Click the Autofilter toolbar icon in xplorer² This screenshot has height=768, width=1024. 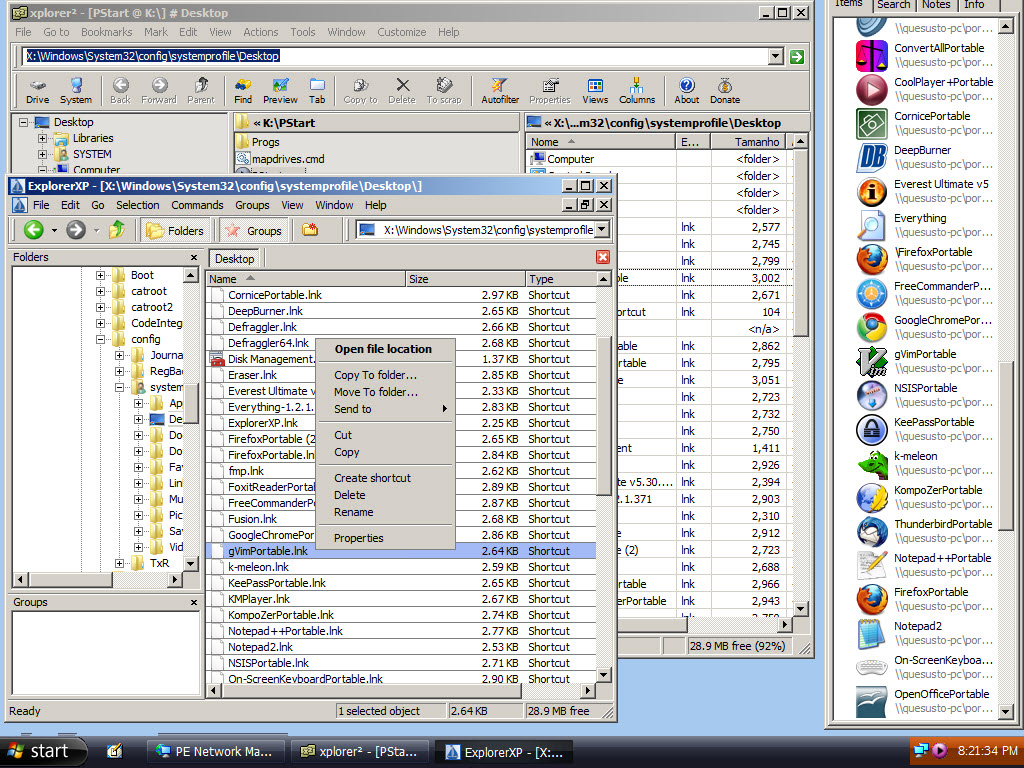click(499, 90)
